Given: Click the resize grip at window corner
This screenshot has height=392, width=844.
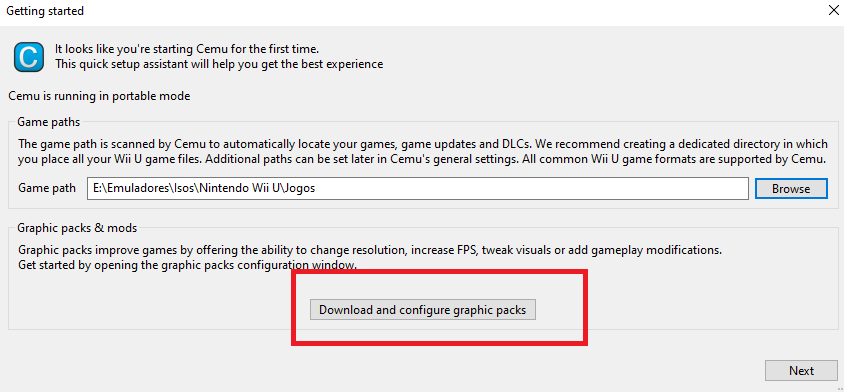Looking at the screenshot, I should (x=839, y=388).
